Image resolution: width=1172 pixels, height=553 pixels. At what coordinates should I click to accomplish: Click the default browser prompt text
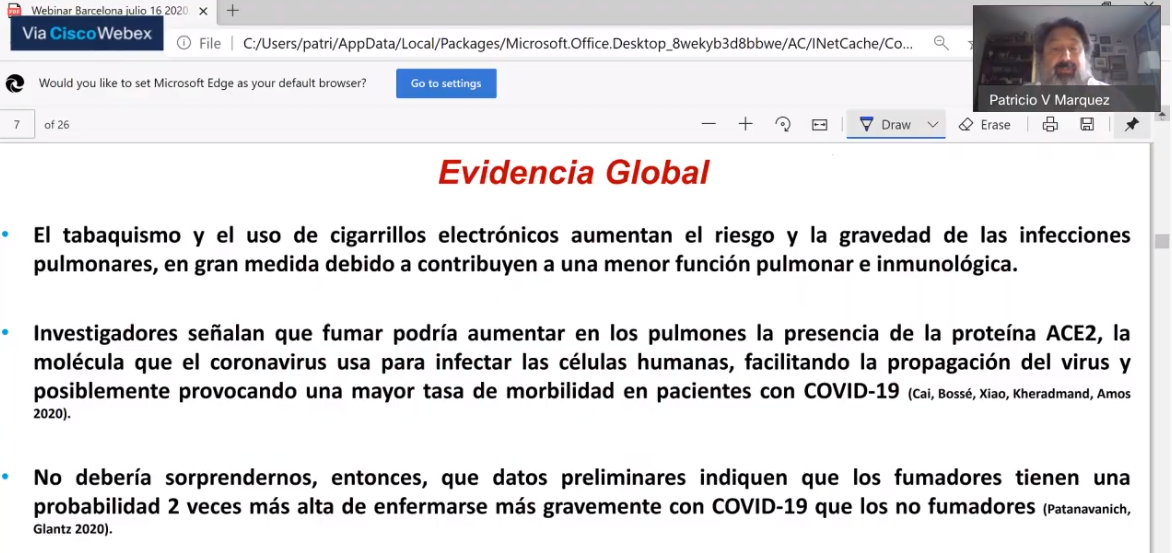[203, 83]
